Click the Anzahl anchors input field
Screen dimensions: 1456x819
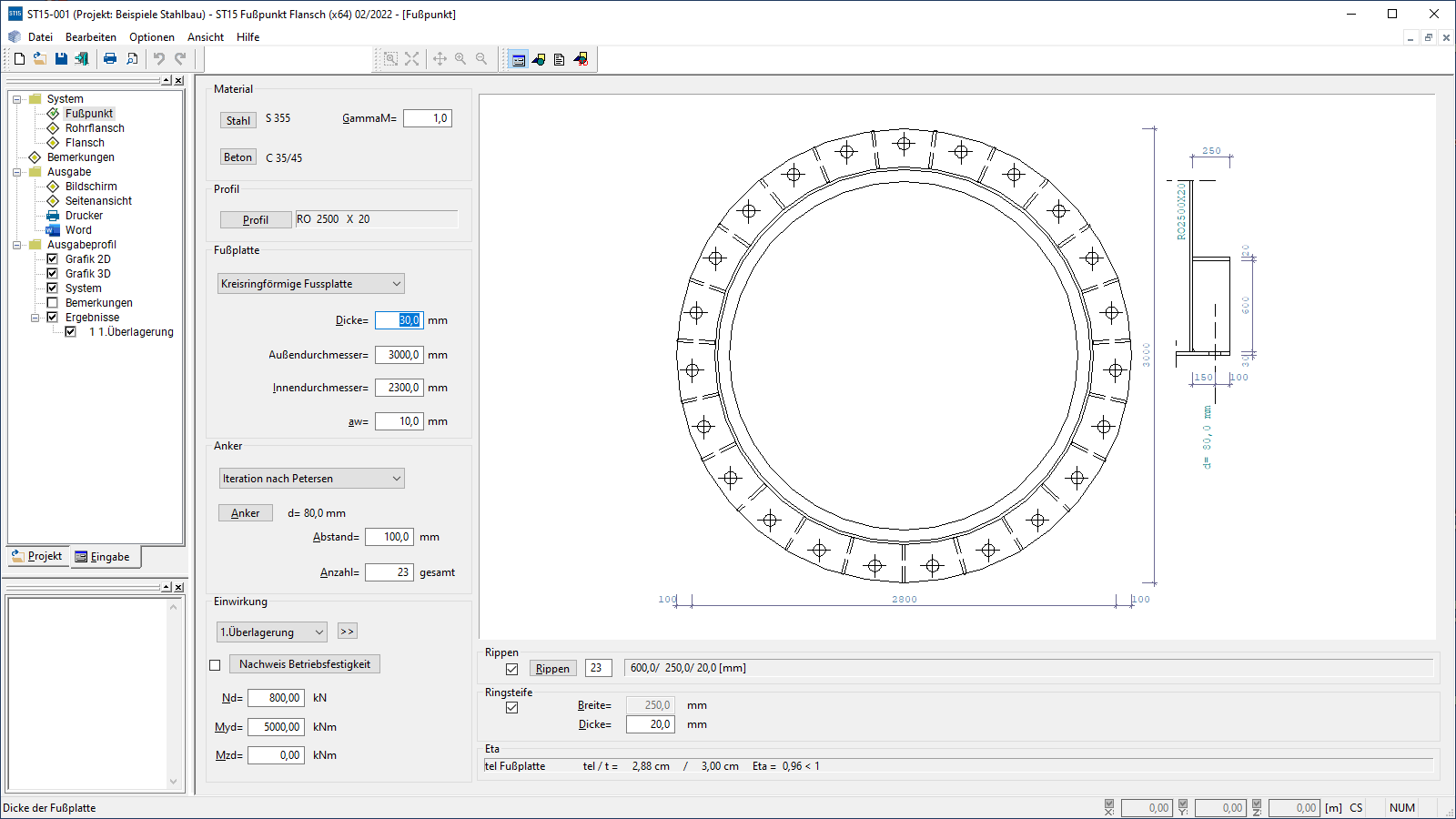(389, 572)
